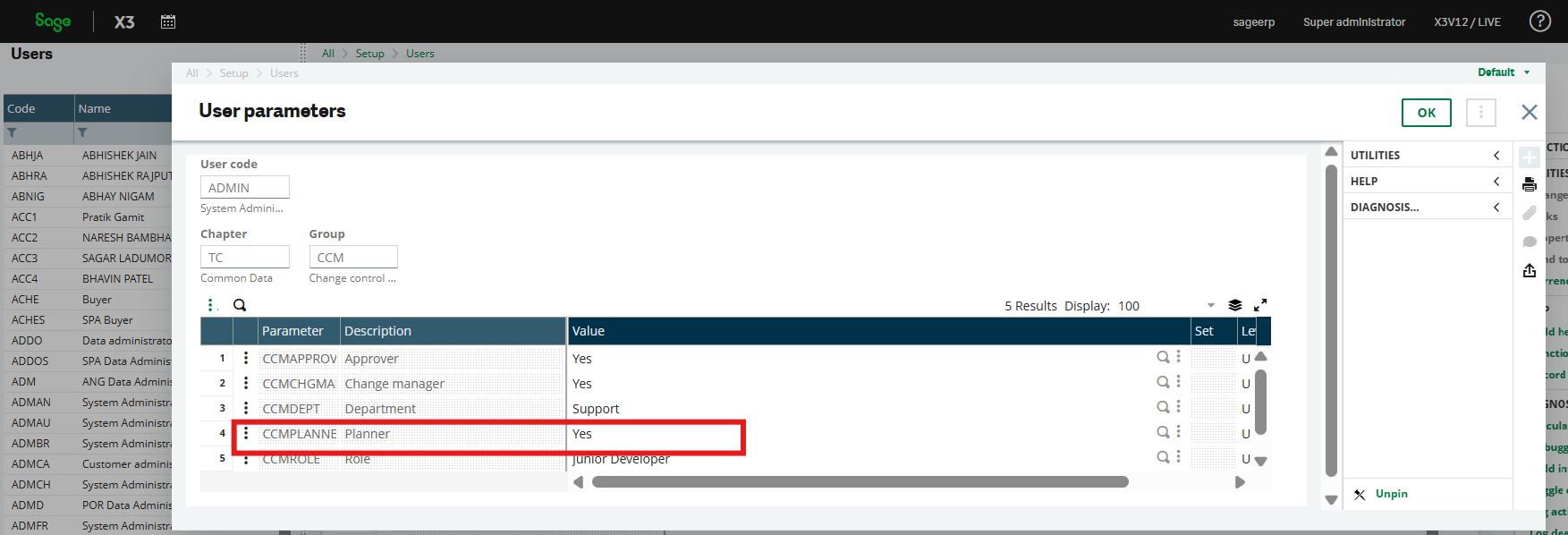Open row actions for CCMPLANNE
The height and width of the screenshot is (535, 1568).
(x=246, y=433)
